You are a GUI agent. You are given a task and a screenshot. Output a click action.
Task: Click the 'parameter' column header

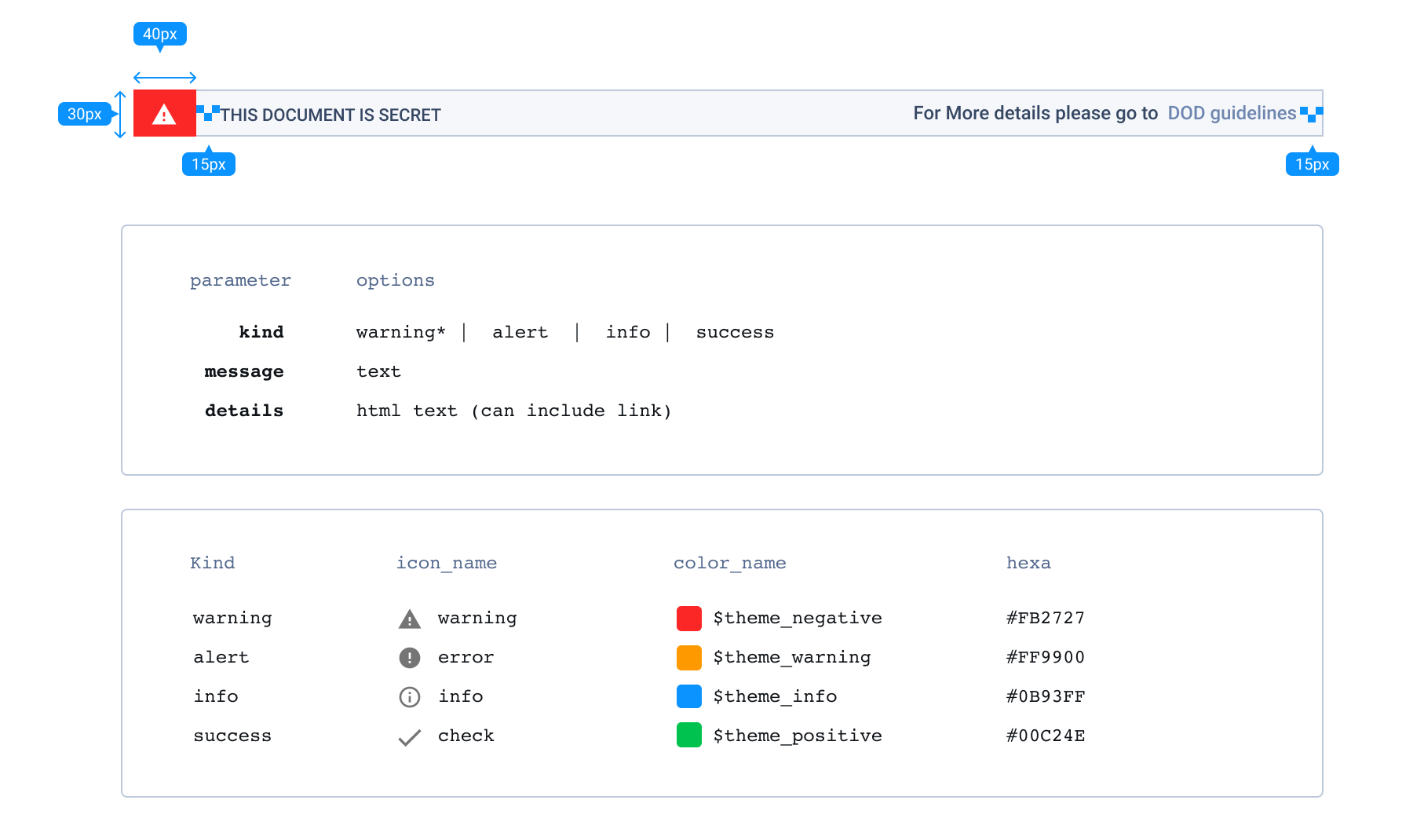tap(240, 281)
